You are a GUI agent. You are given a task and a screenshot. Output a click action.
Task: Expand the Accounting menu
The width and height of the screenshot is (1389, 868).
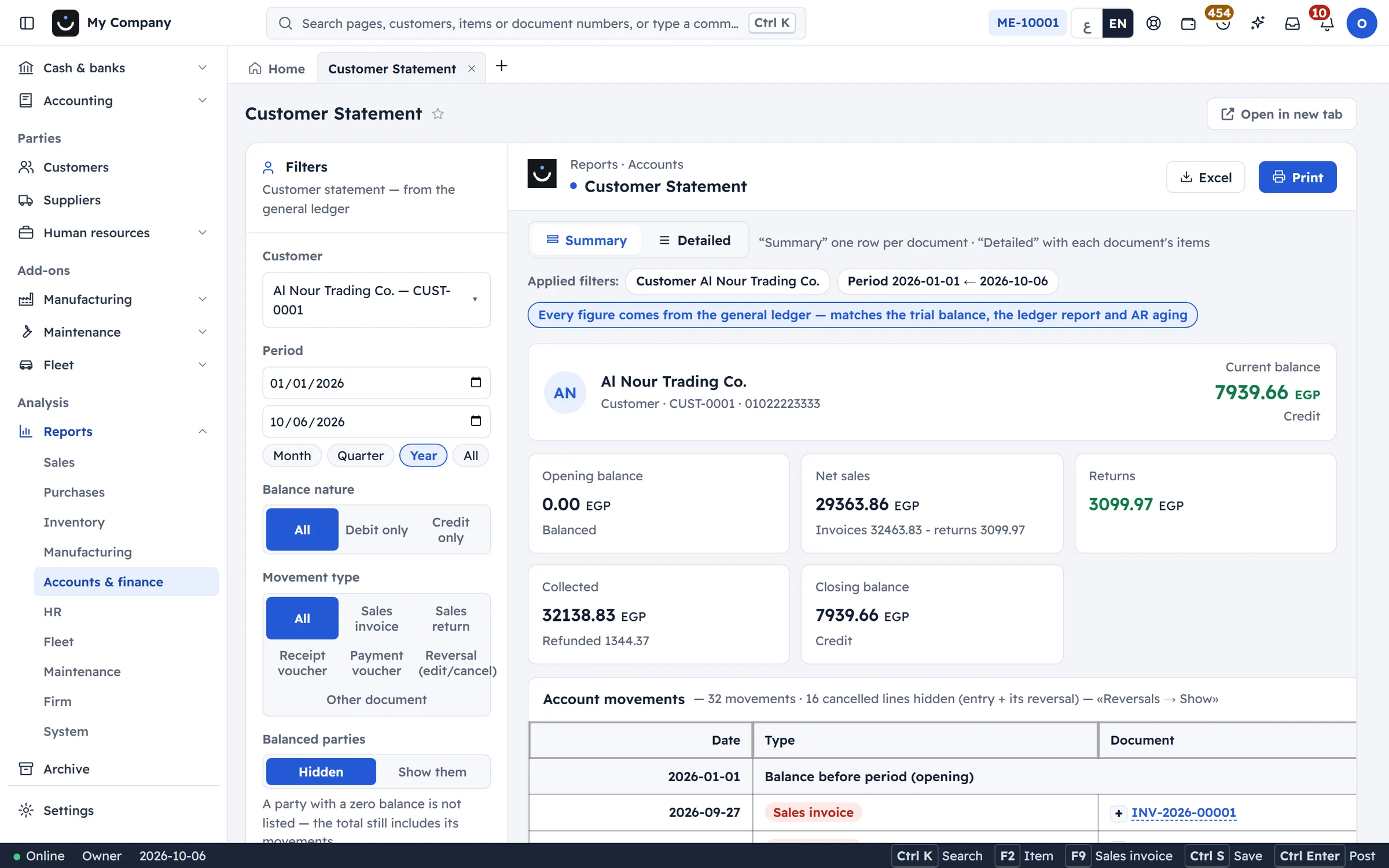(112, 101)
